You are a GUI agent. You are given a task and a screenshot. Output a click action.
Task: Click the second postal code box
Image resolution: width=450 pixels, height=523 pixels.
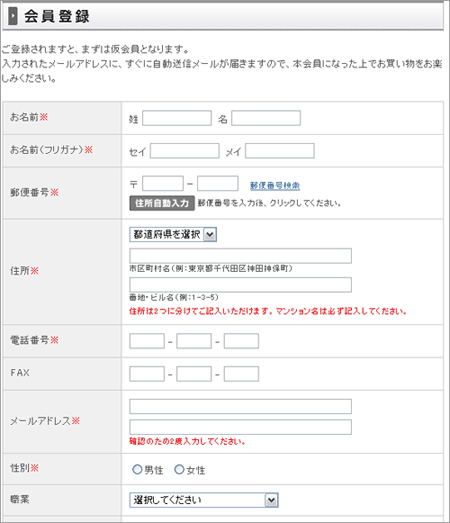pyautogui.click(x=217, y=183)
